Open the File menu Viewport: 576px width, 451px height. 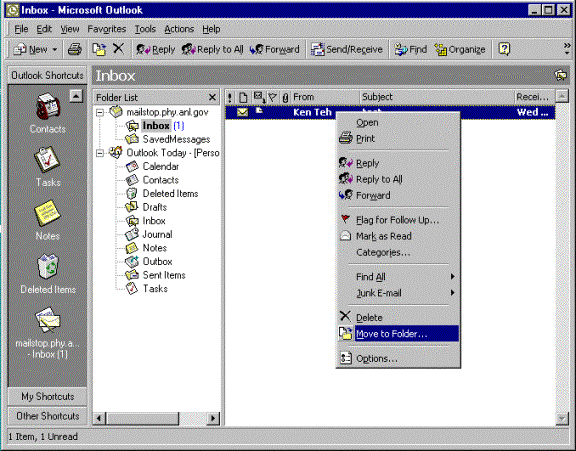pos(21,29)
